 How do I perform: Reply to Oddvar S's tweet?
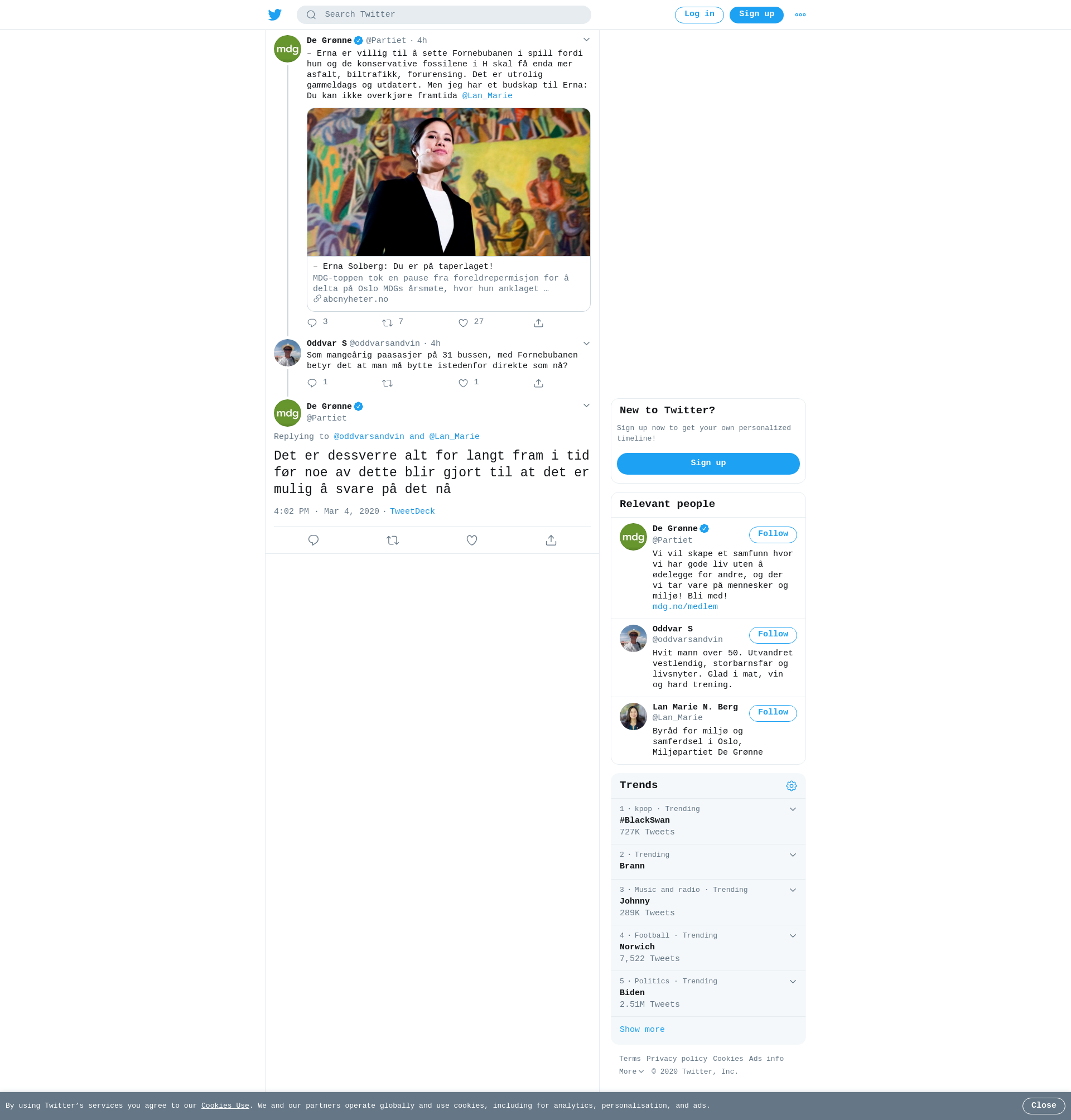tap(312, 383)
